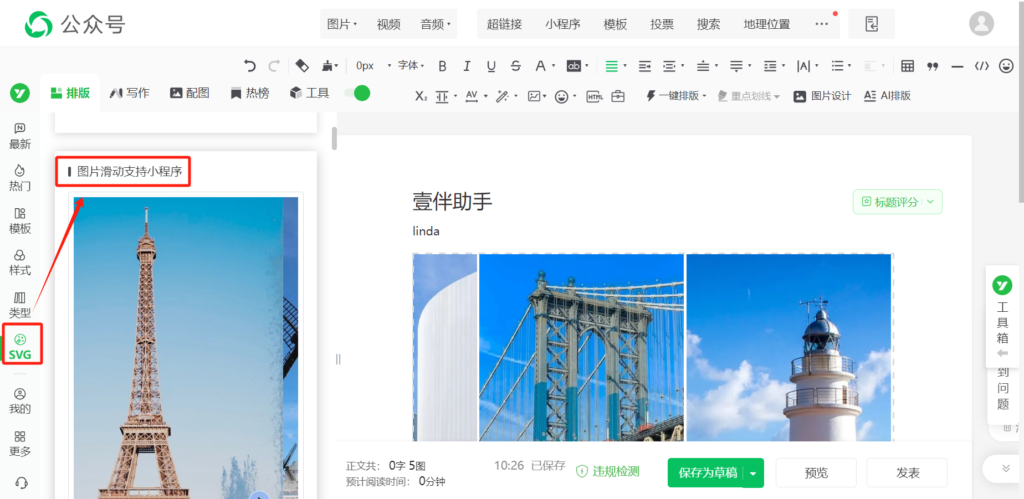Open the 更多 sidebar section
Viewport: 1024px width, 499px height.
tap(20, 443)
